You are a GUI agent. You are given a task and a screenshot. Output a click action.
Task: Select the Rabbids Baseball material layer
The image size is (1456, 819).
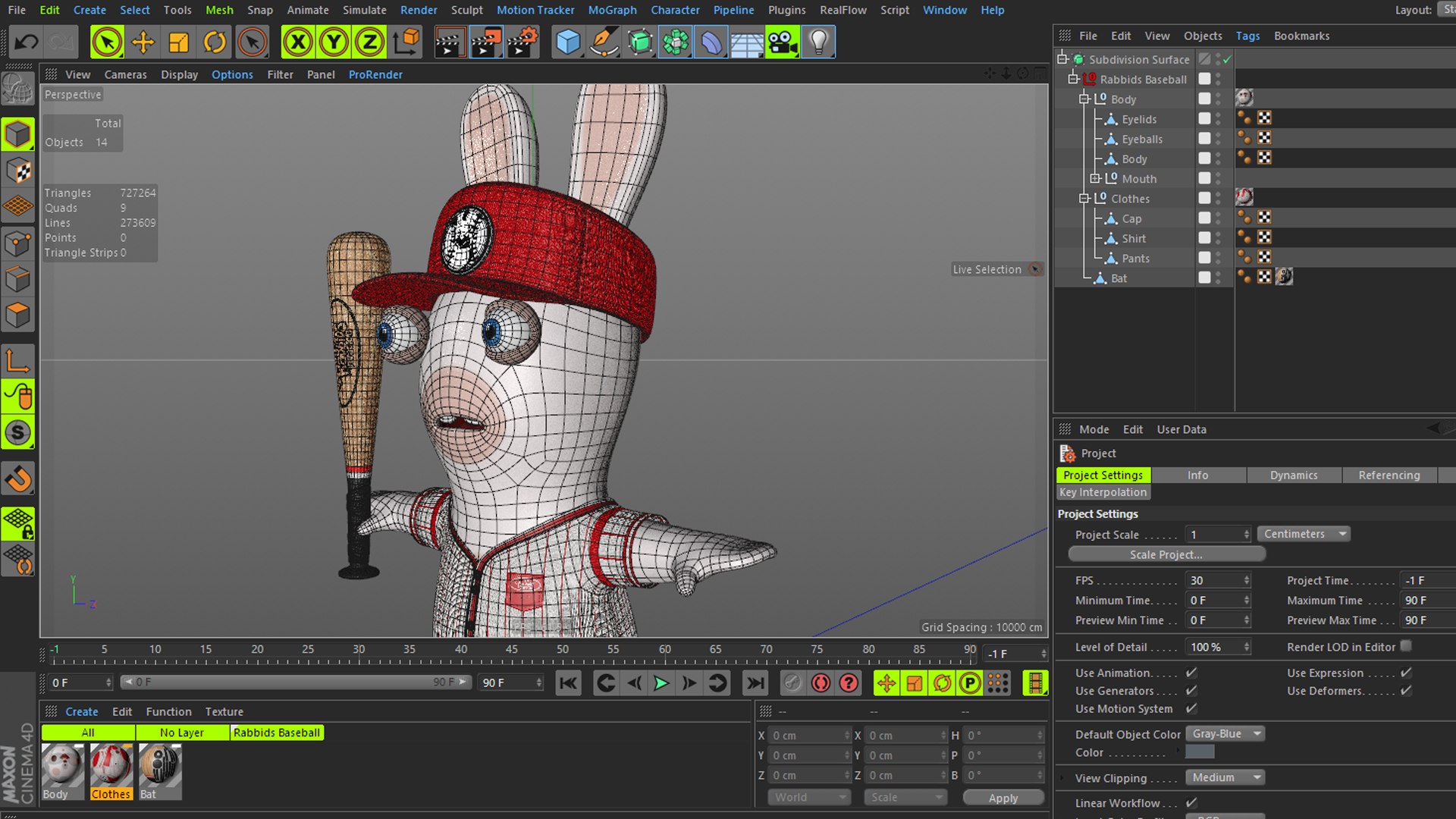coord(277,733)
